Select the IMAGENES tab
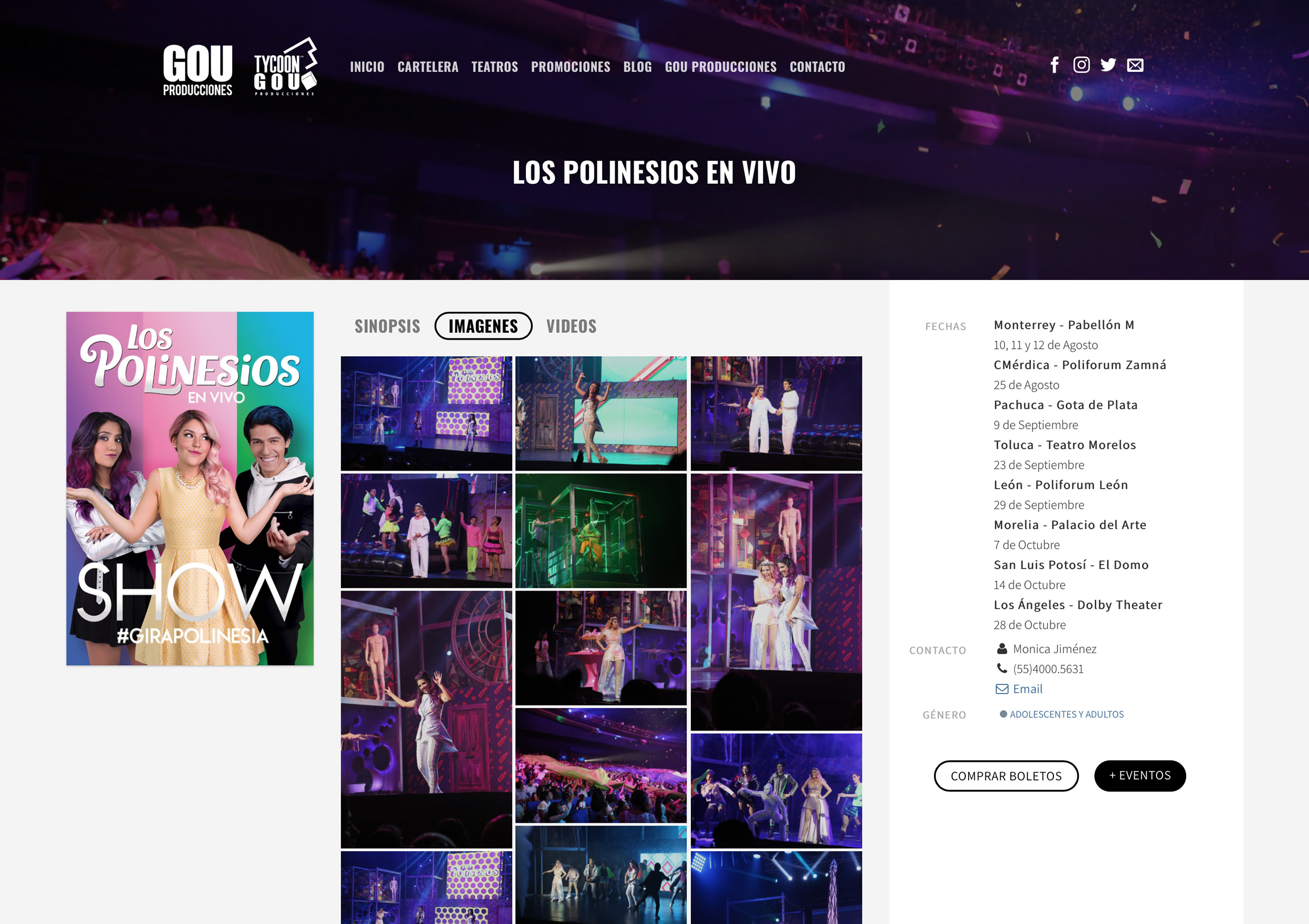The height and width of the screenshot is (924, 1309). (x=483, y=326)
